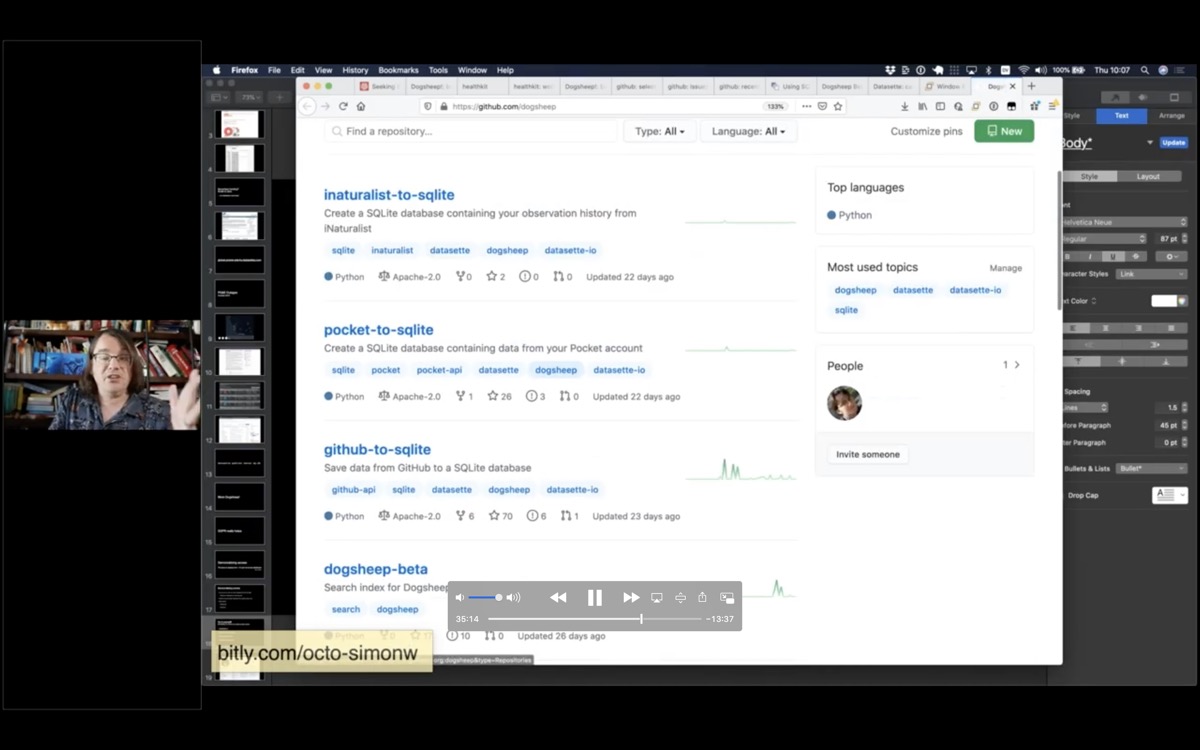This screenshot has width=1200, height=750.
Task: Click the Firefox reload button
Action: pyautogui.click(x=343, y=106)
